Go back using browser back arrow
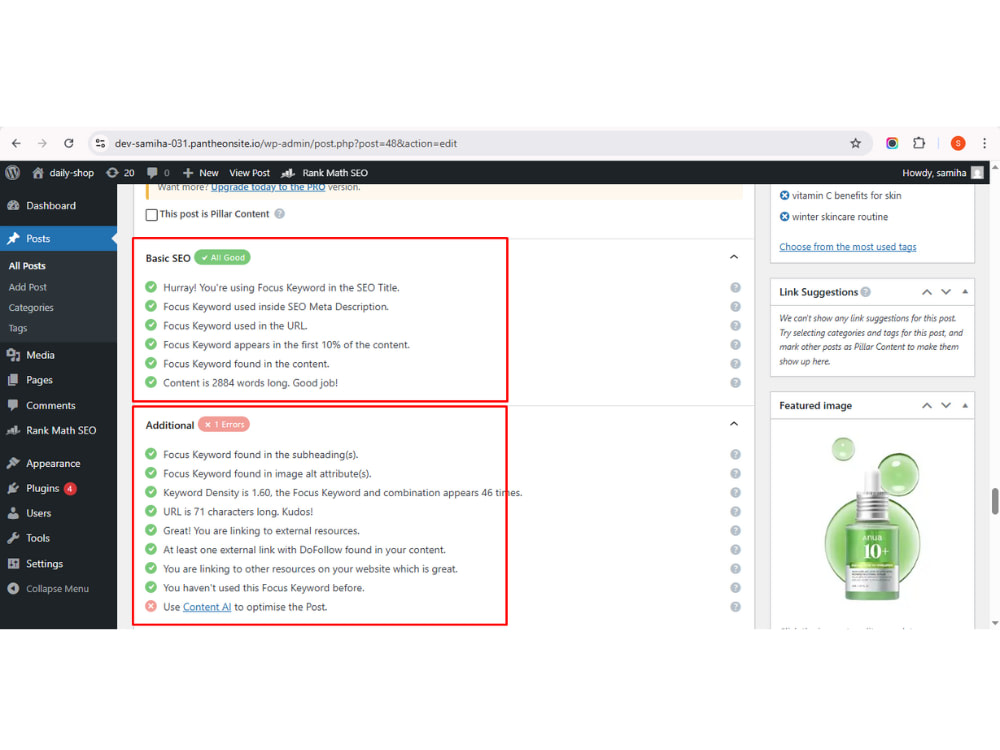1000x750 pixels. (x=17, y=143)
